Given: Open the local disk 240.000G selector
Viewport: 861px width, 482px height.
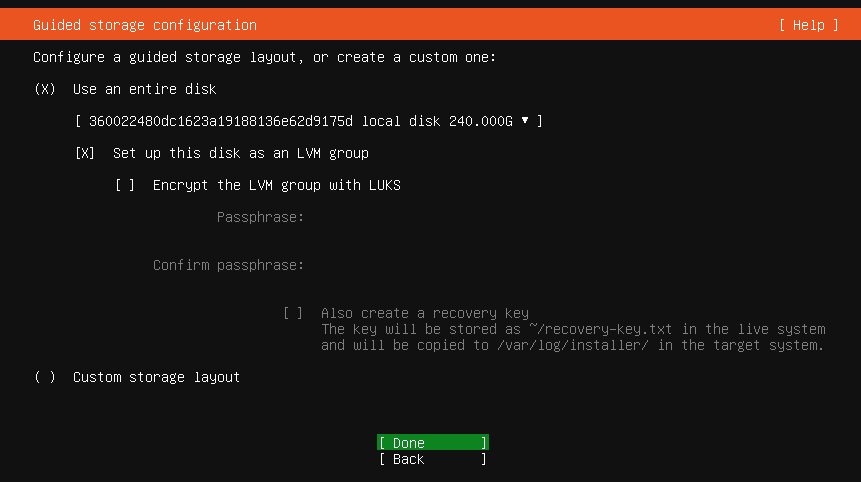Looking at the screenshot, I should click(308, 121).
